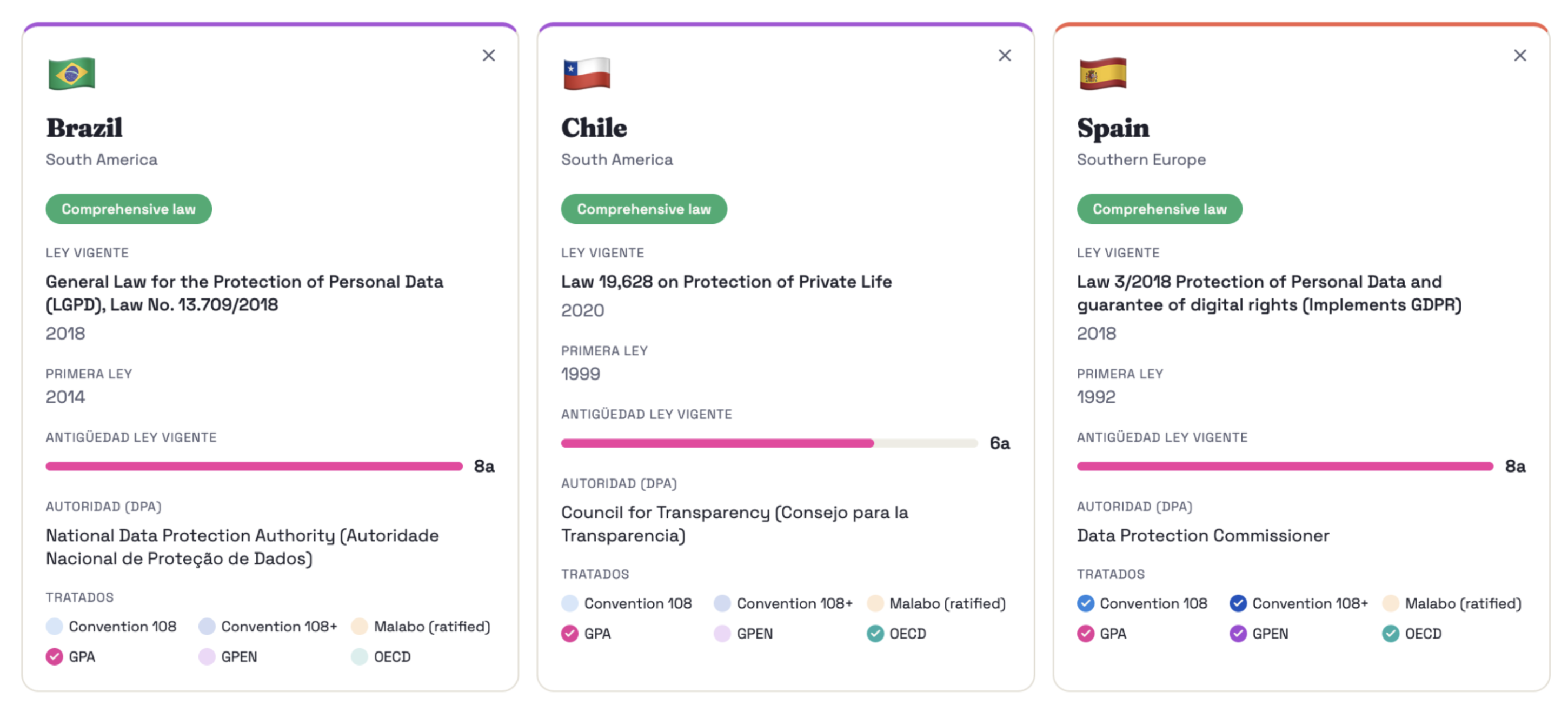Click Chile's law age progress bar

click(769, 443)
